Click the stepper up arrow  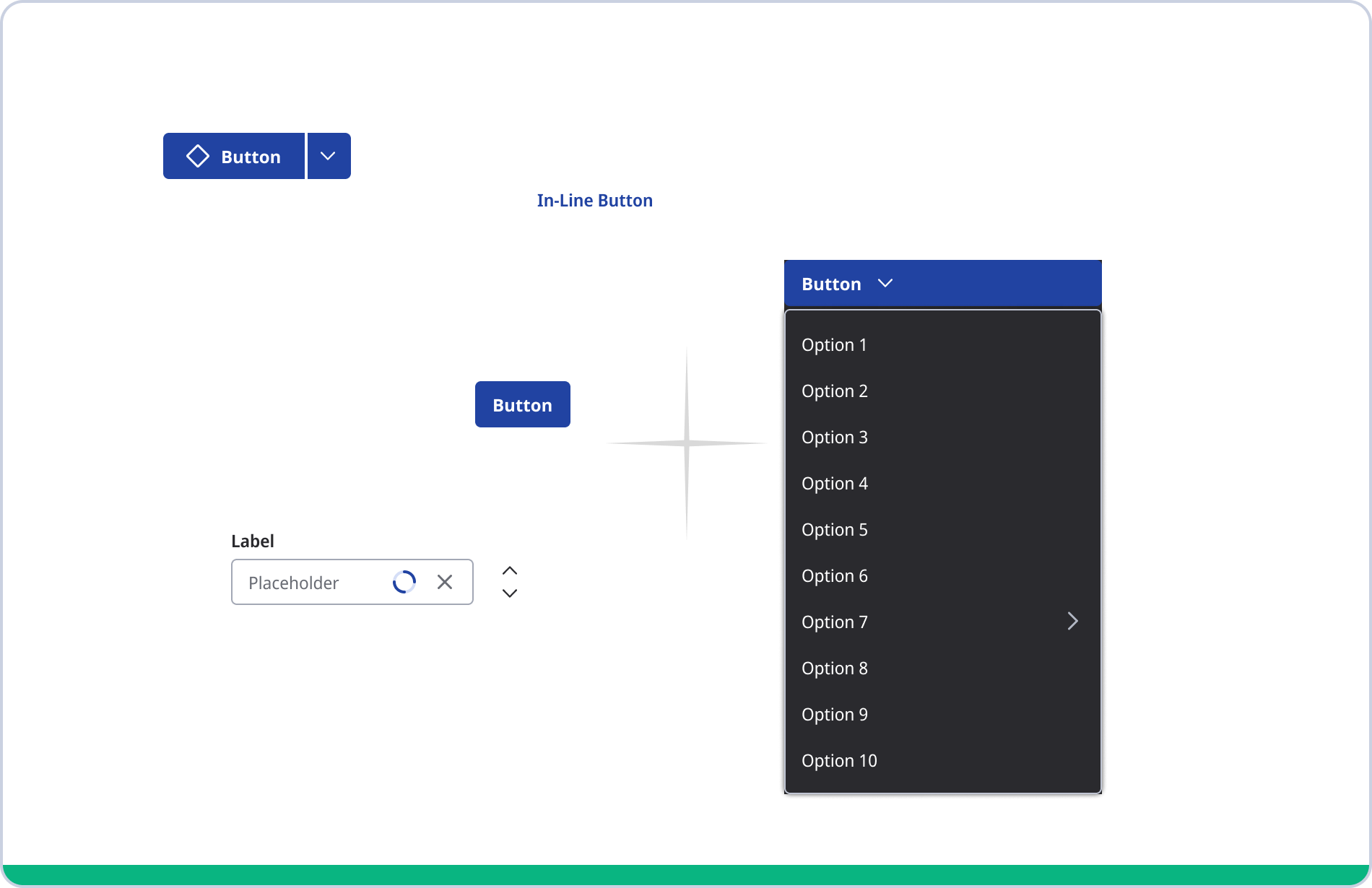click(x=510, y=571)
